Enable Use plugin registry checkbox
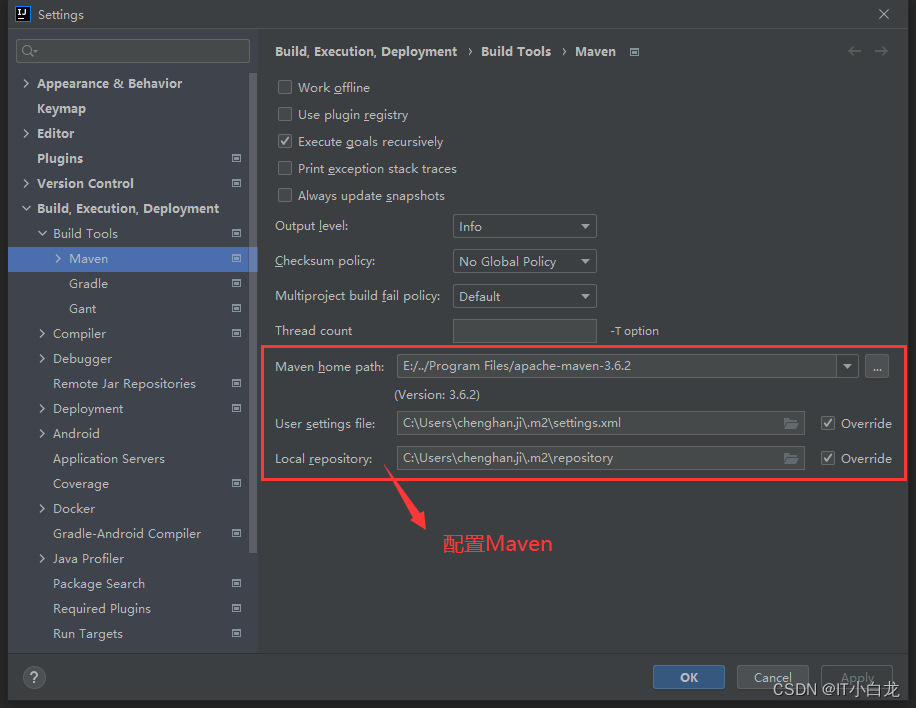The image size is (916, 708). 285,114
